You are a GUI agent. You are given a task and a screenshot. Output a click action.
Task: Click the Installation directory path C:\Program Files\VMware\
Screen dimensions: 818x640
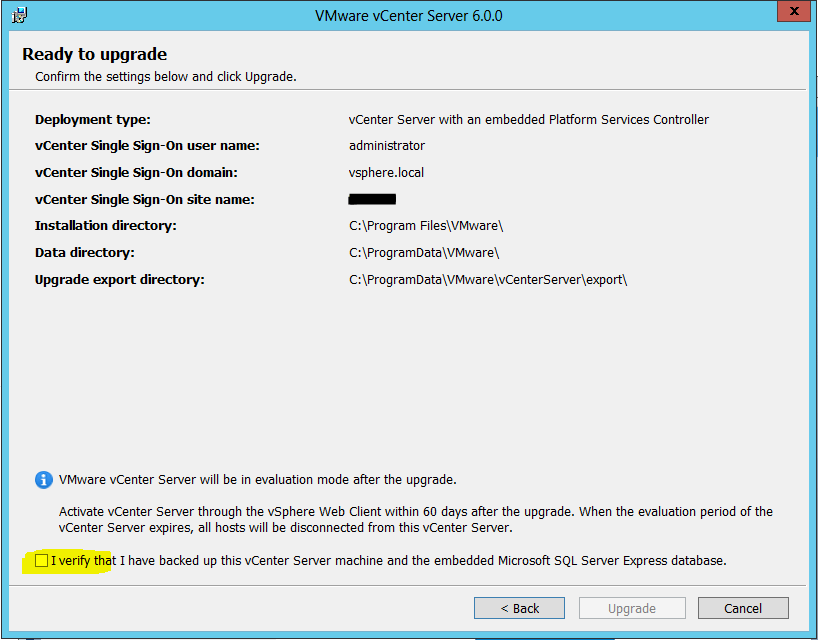click(426, 226)
